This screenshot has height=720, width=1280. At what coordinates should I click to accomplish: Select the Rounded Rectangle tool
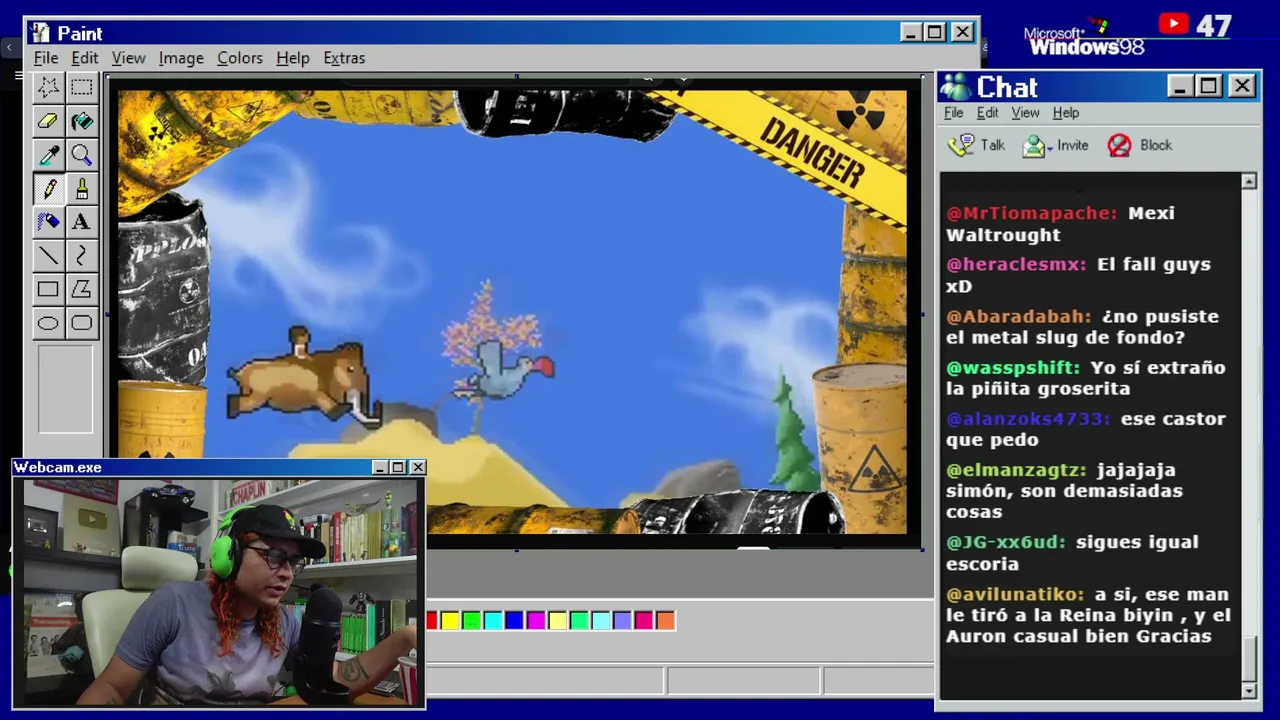point(82,323)
